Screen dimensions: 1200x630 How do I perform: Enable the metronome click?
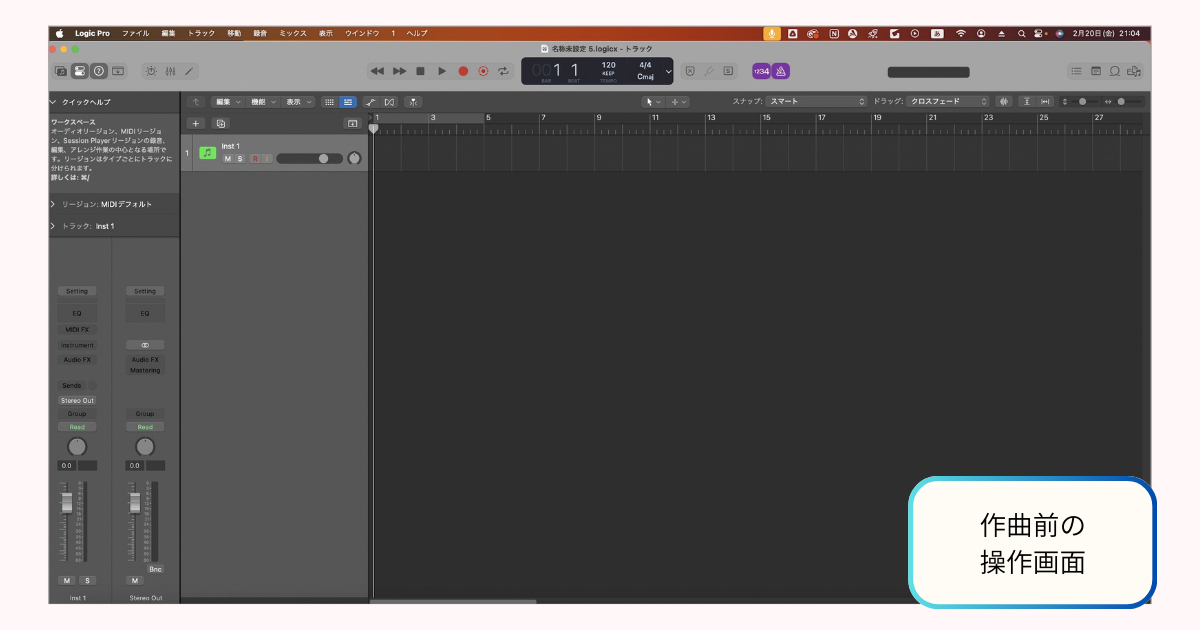781,71
